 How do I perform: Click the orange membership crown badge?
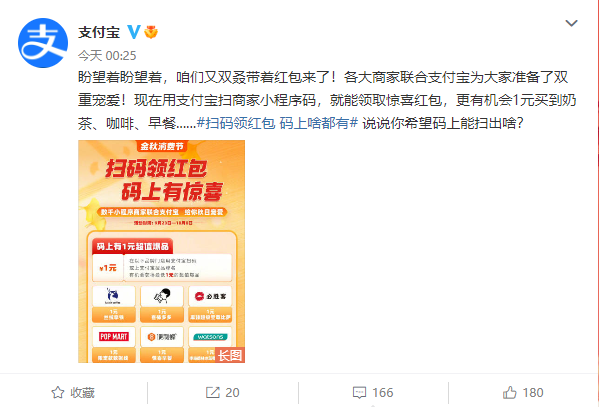coord(151,32)
